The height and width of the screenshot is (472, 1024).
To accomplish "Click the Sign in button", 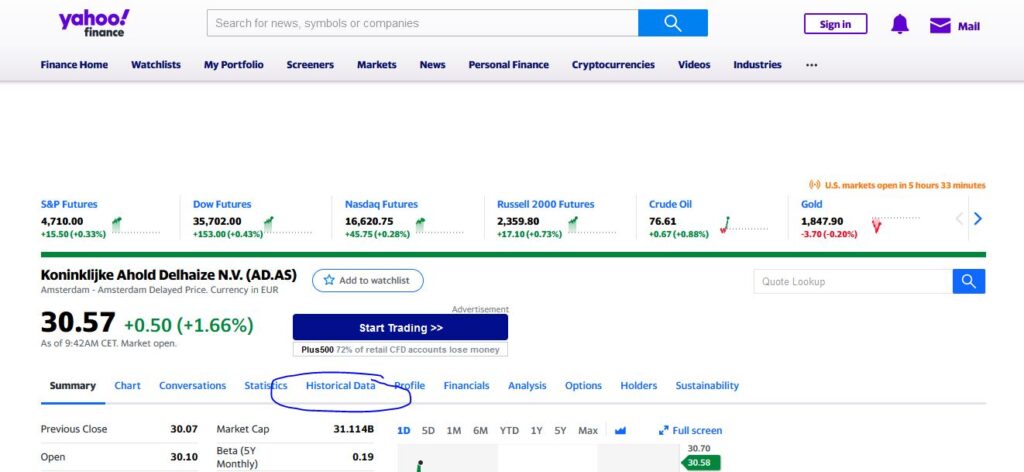I will [835, 24].
